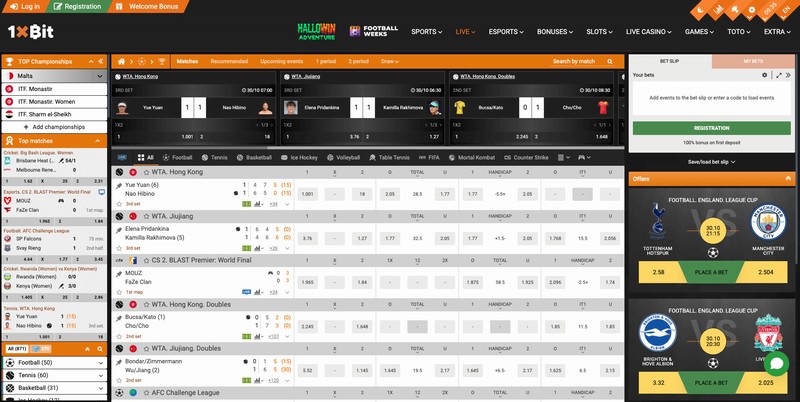Click Add championships
This screenshot has height=402, width=800.
[x=55, y=127]
